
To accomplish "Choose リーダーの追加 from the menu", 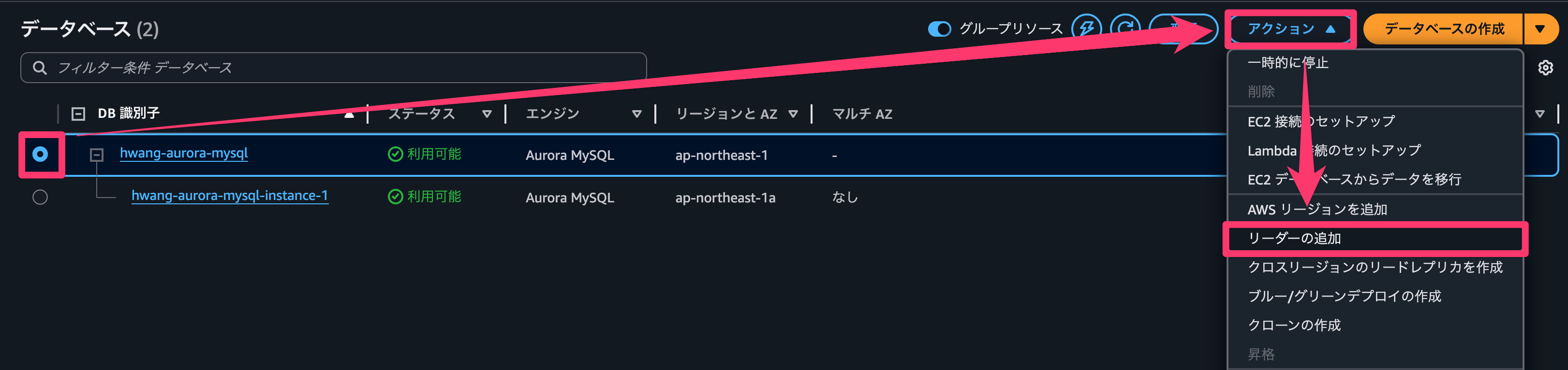I will 1294,238.
